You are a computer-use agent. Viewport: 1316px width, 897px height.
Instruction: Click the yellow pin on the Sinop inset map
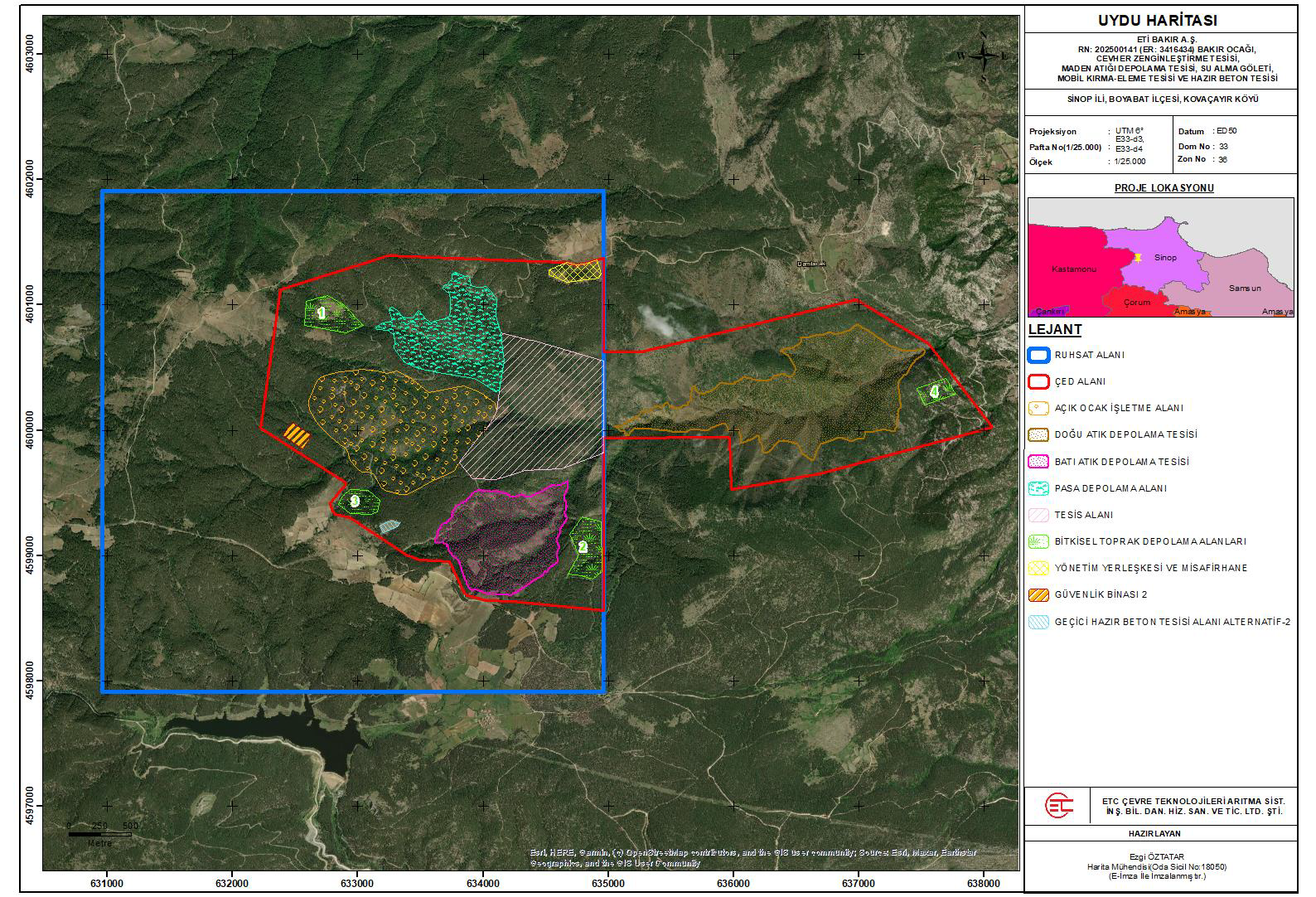1139,258
